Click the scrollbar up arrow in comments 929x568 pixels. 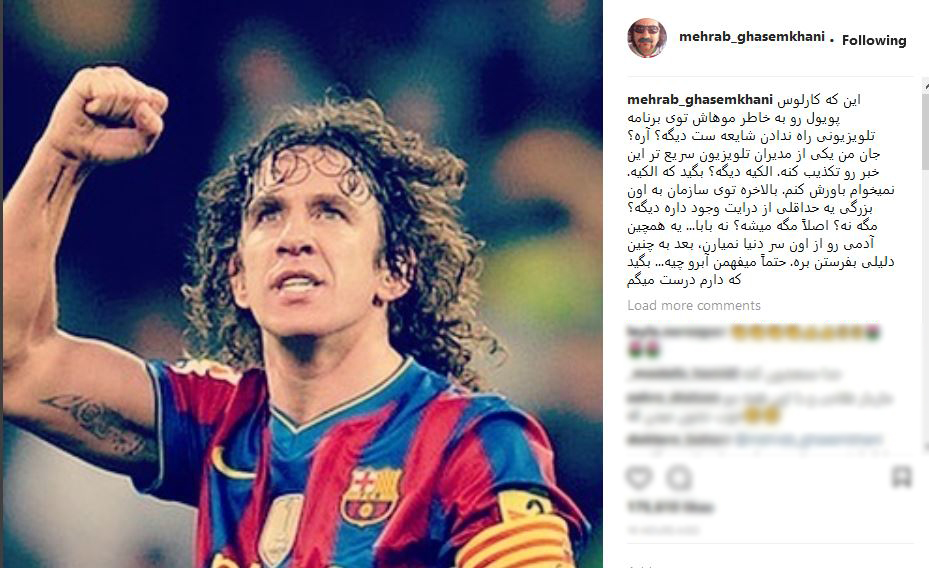point(925,86)
